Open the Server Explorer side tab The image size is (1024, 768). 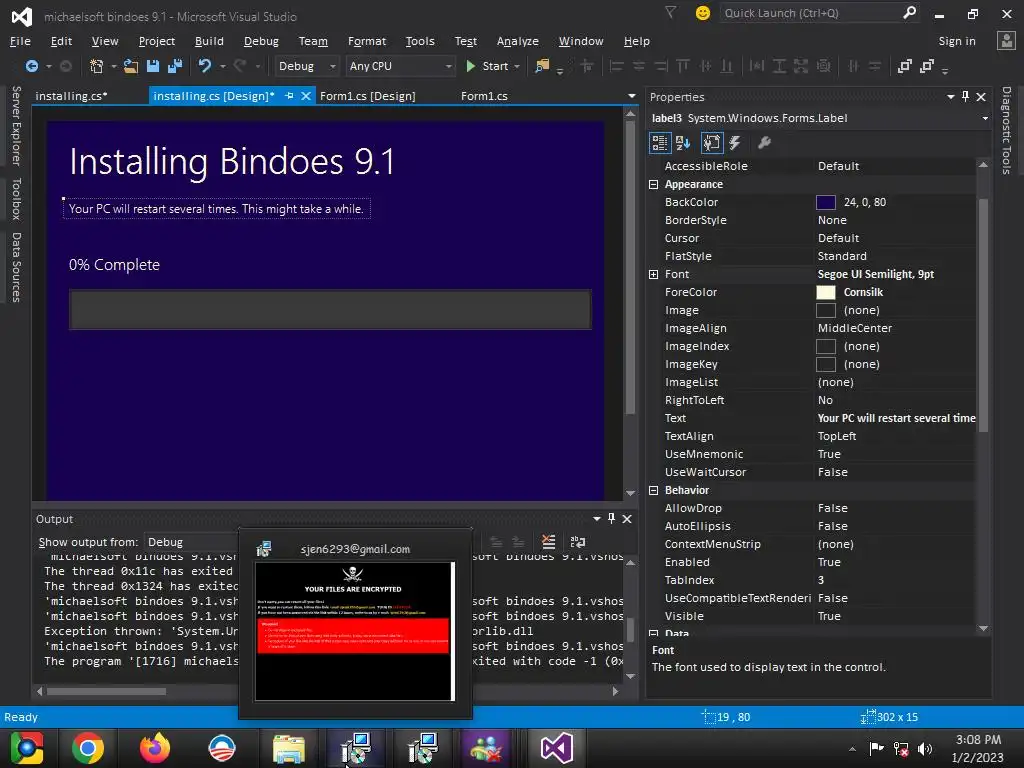pos(16,125)
